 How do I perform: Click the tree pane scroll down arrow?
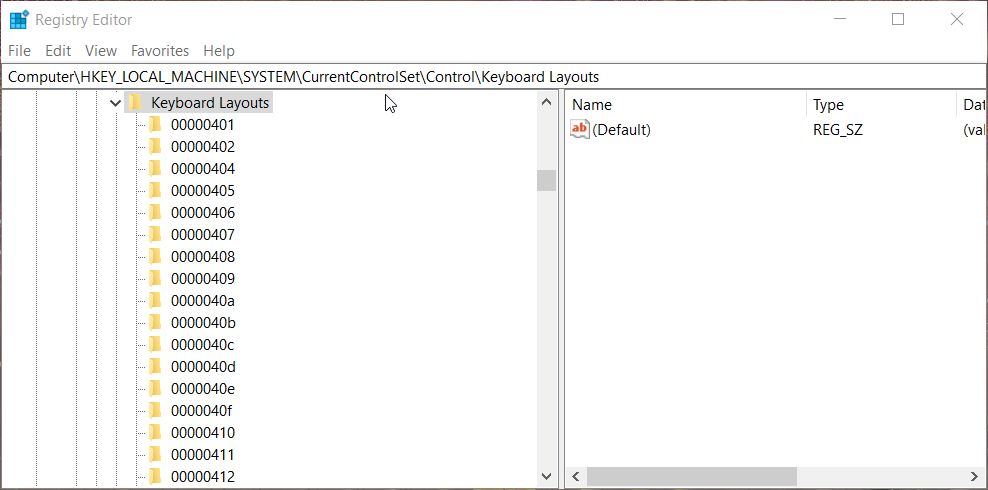tap(546, 477)
